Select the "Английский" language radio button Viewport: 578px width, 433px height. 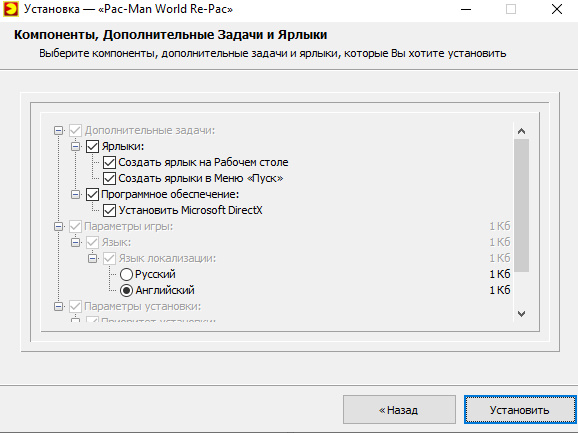pos(126,290)
